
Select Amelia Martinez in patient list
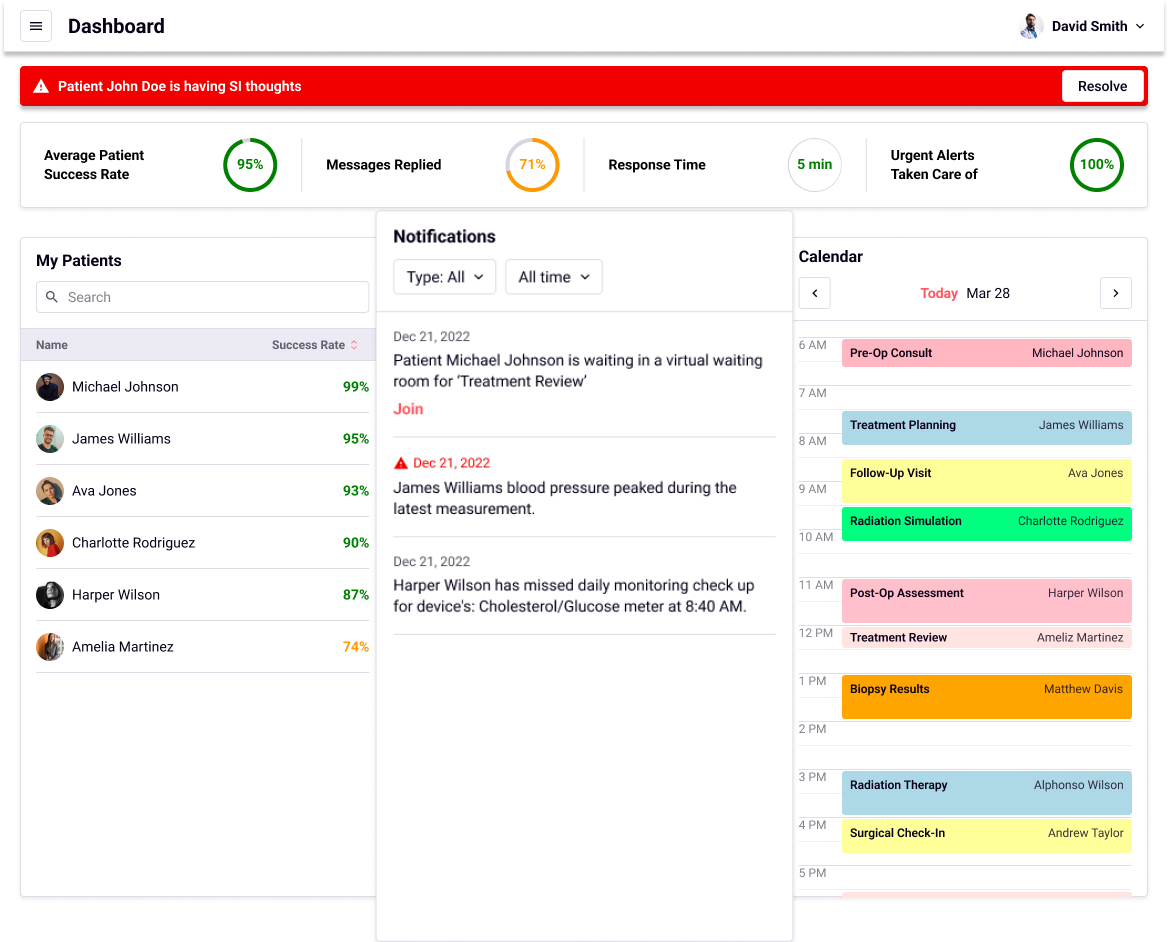122,647
